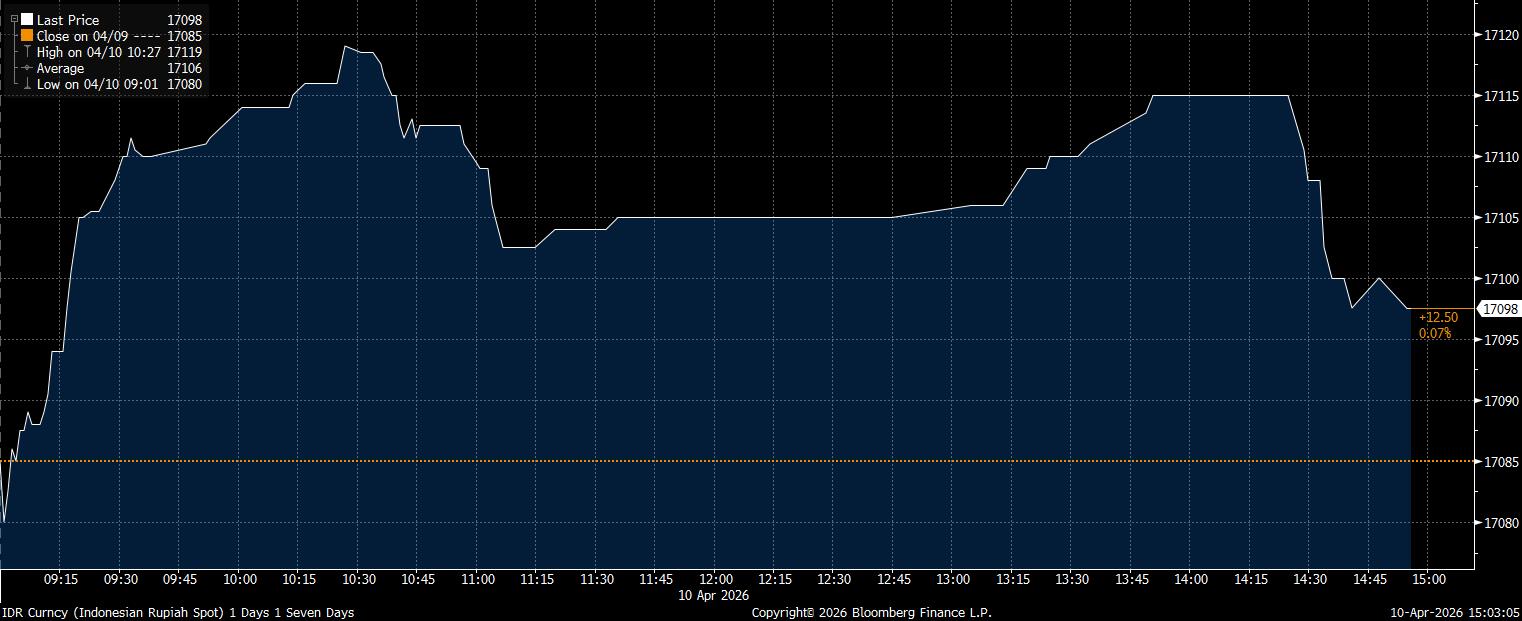Image resolution: width=1522 pixels, height=621 pixels.
Task: Click the 17120 price axis label
Action: coord(1502,36)
